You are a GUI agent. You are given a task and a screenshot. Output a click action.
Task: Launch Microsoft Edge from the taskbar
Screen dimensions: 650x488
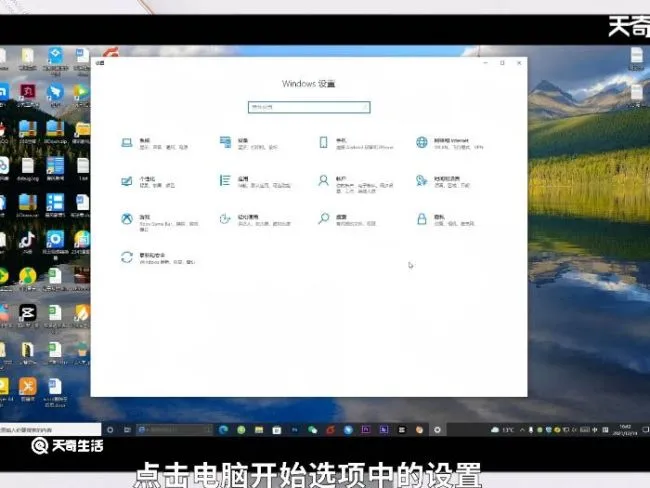tap(223, 430)
